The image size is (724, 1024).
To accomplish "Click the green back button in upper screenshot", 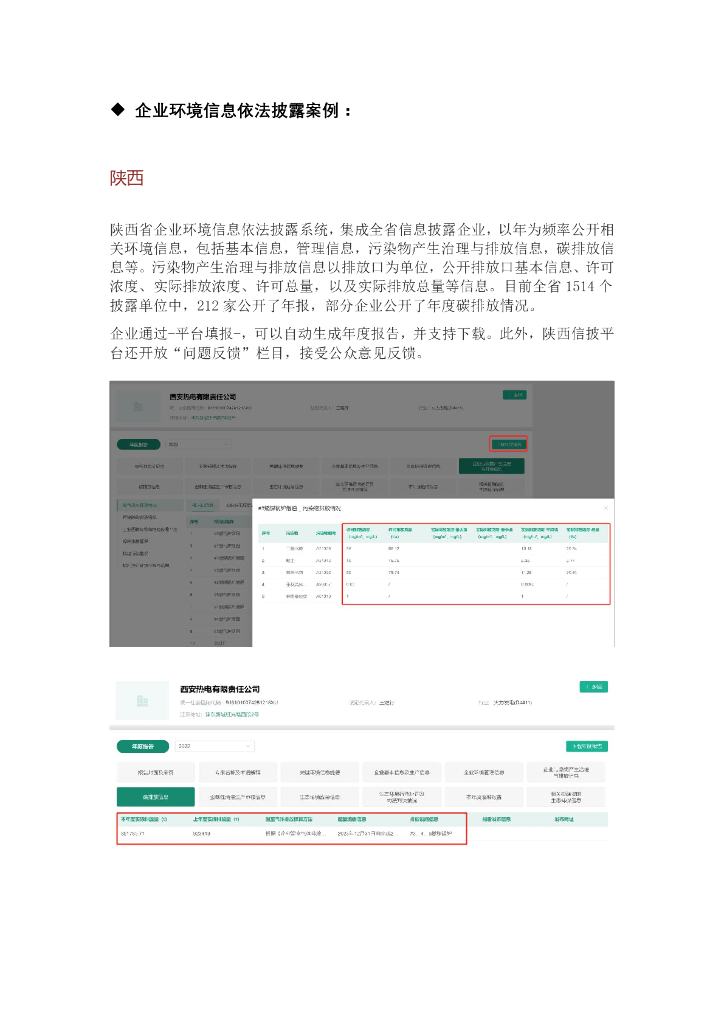I will tap(514, 394).
